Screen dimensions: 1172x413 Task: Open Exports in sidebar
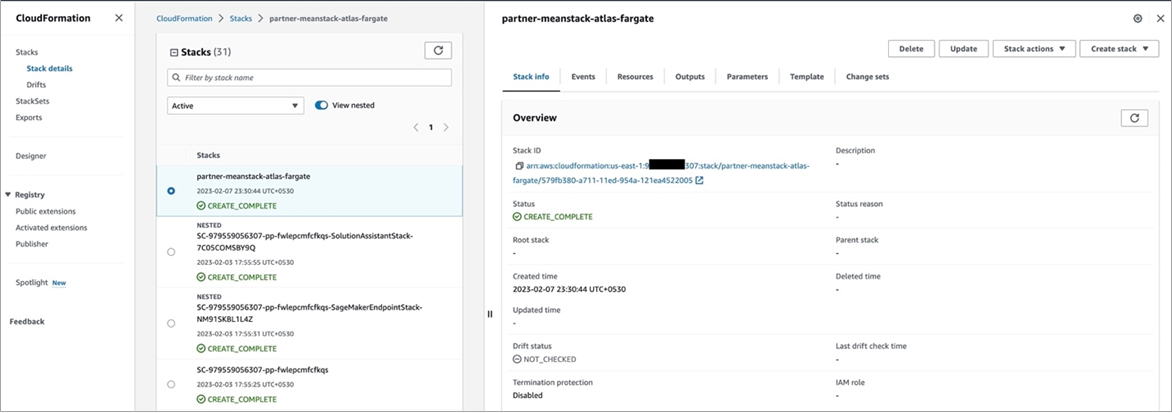(28, 117)
